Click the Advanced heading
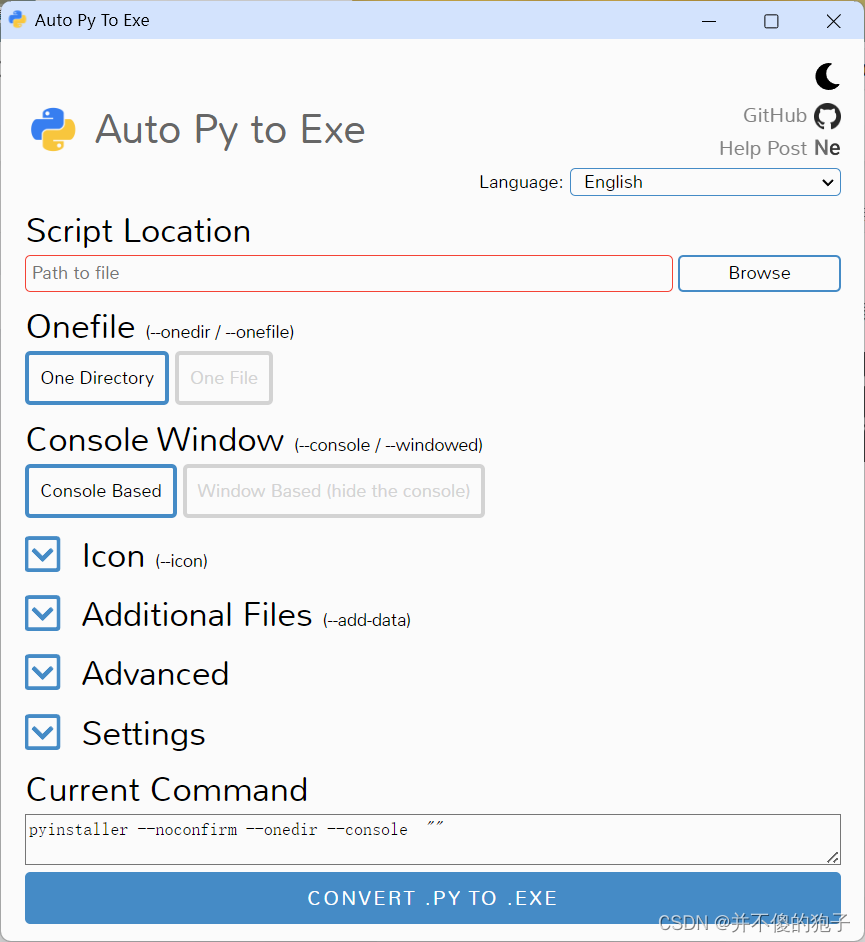Screen dimensions: 865x942 [x=156, y=673]
